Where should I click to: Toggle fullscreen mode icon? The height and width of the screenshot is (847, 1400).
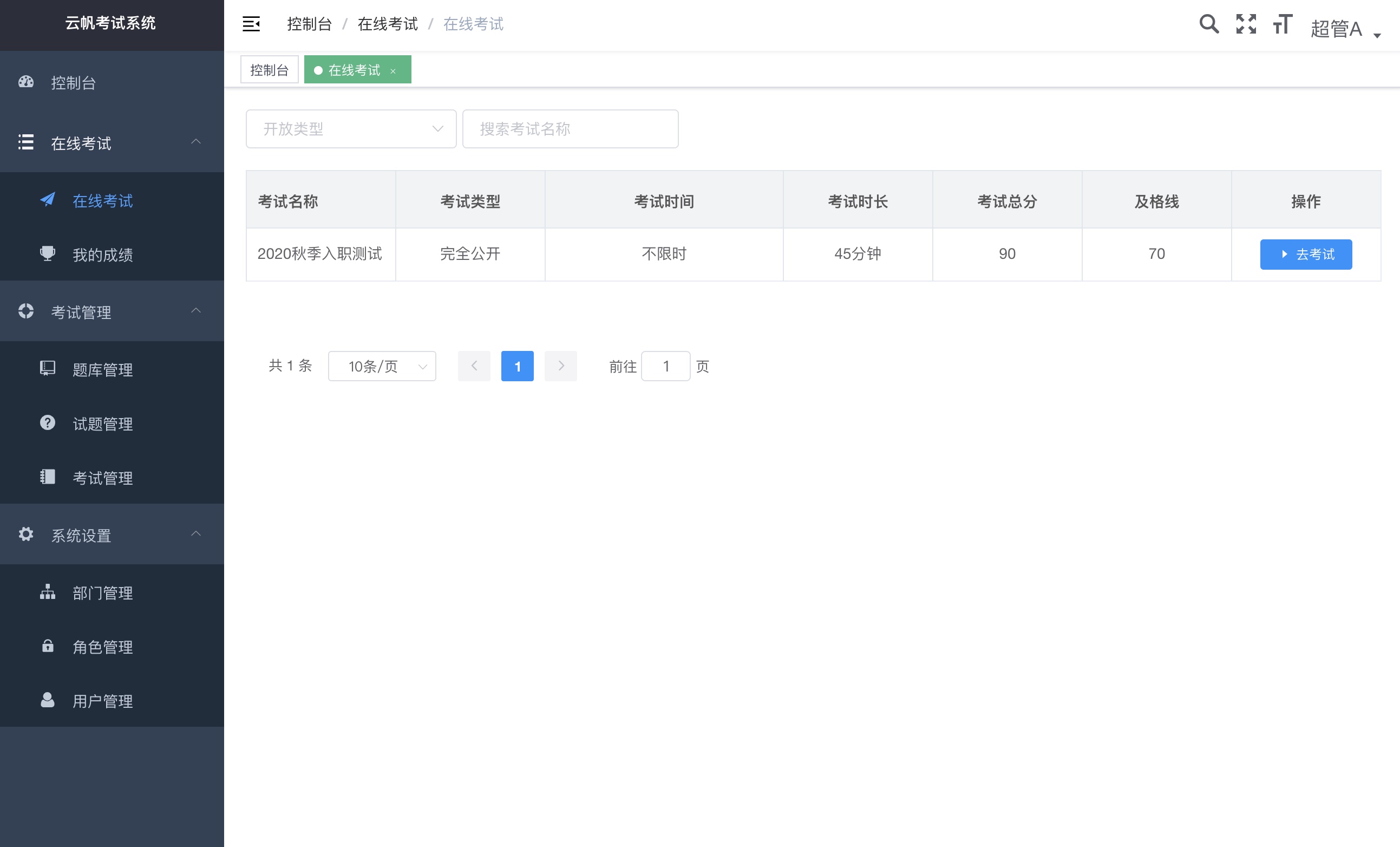tap(1246, 24)
